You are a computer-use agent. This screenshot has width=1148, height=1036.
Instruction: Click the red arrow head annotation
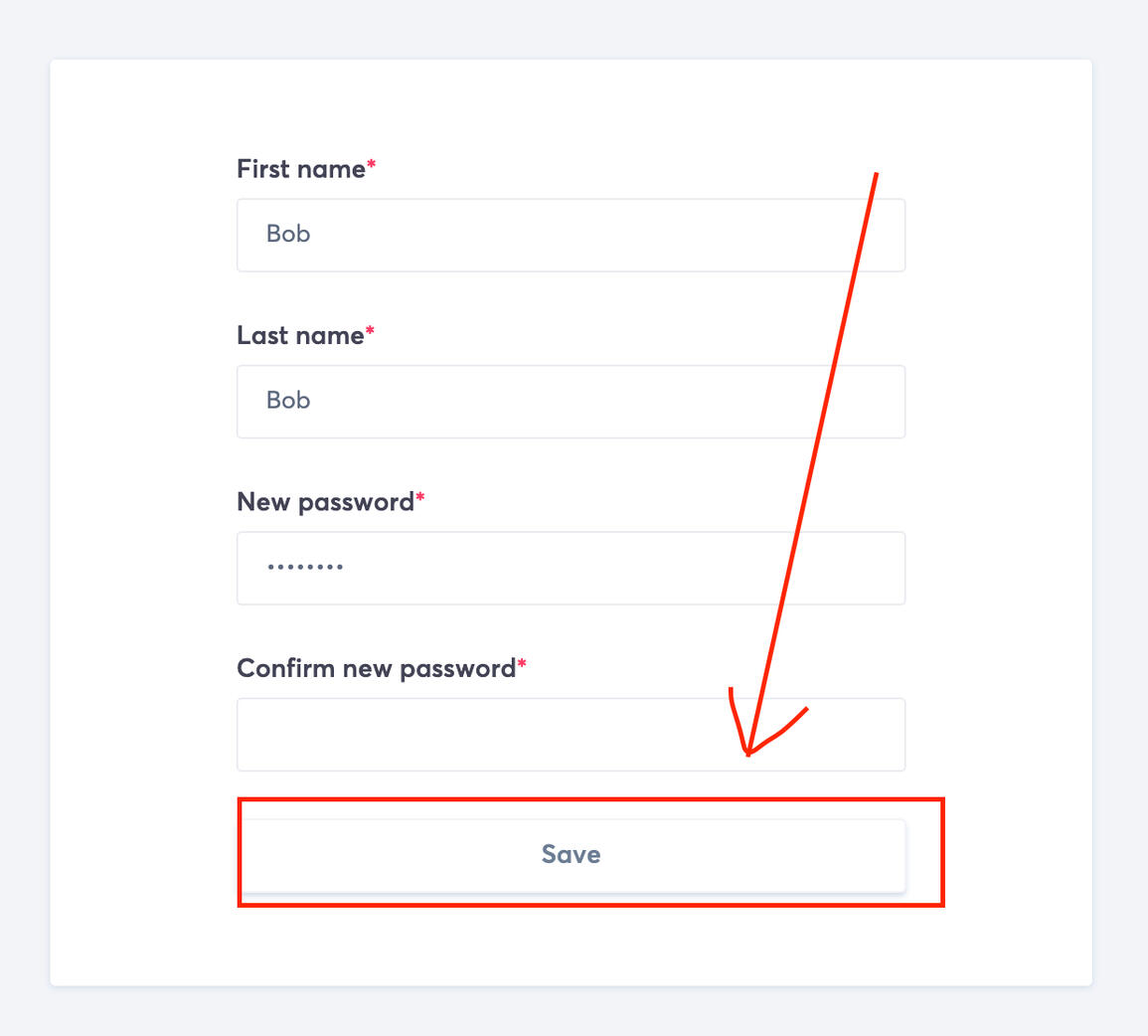749,751
